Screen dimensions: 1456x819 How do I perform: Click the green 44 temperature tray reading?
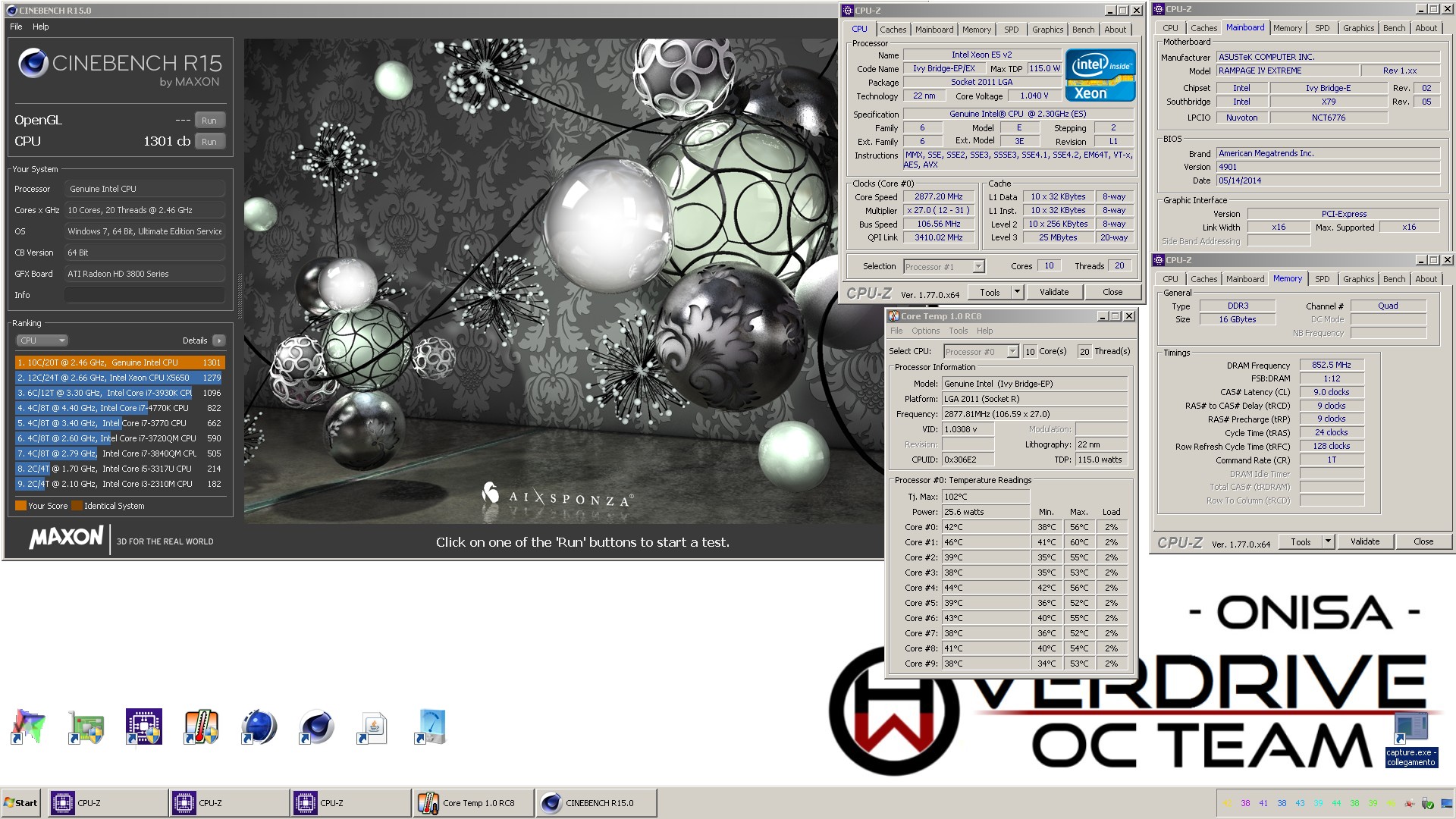click(1336, 803)
